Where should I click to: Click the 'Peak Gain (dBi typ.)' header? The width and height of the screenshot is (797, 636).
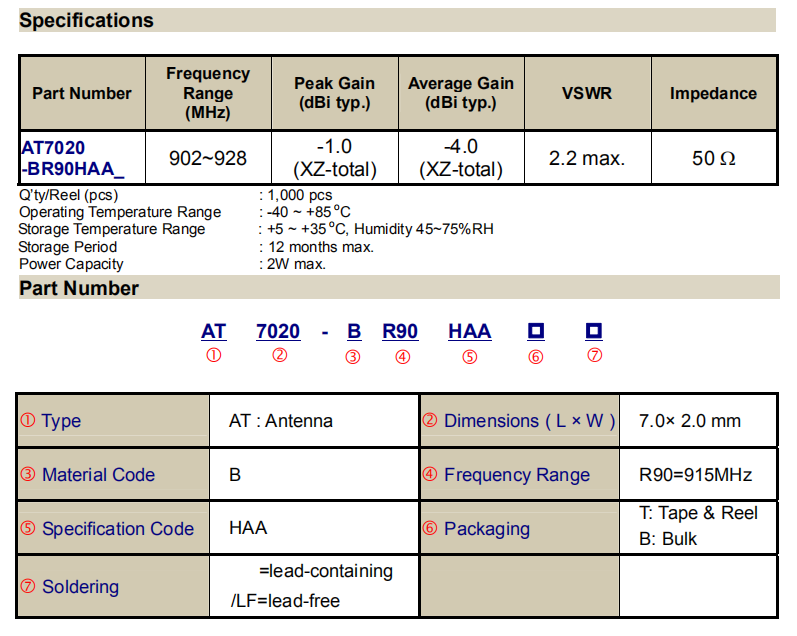pos(334,93)
